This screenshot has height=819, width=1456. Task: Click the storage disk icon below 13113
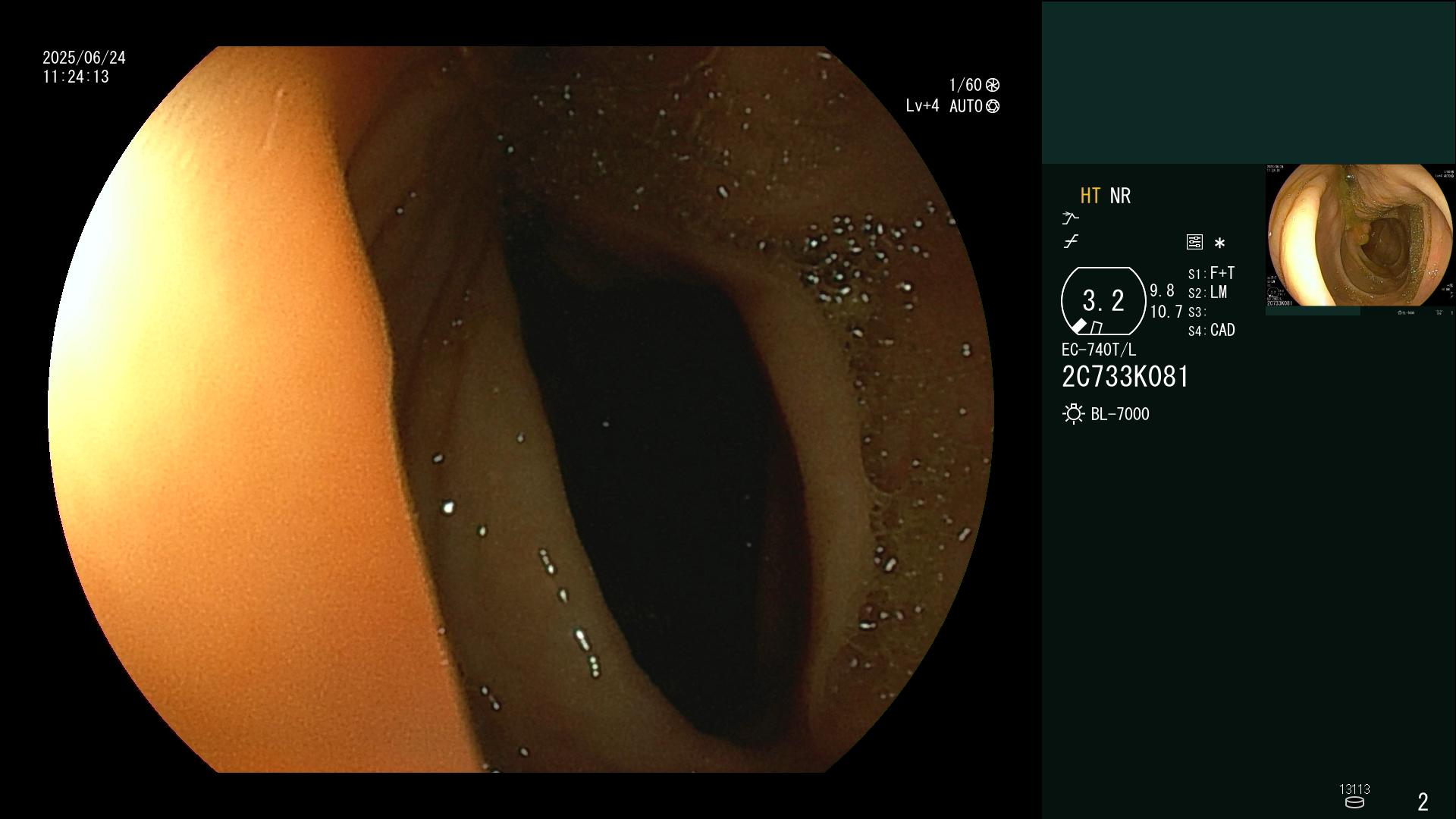click(x=1354, y=802)
